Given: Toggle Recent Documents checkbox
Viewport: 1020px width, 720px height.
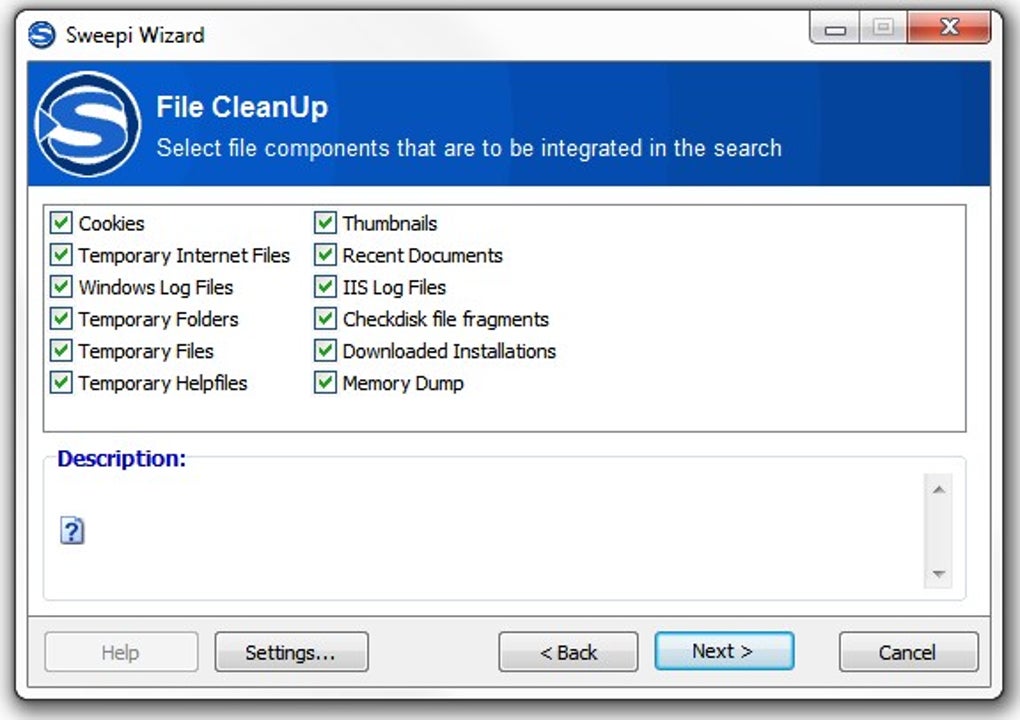Looking at the screenshot, I should click(x=325, y=254).
